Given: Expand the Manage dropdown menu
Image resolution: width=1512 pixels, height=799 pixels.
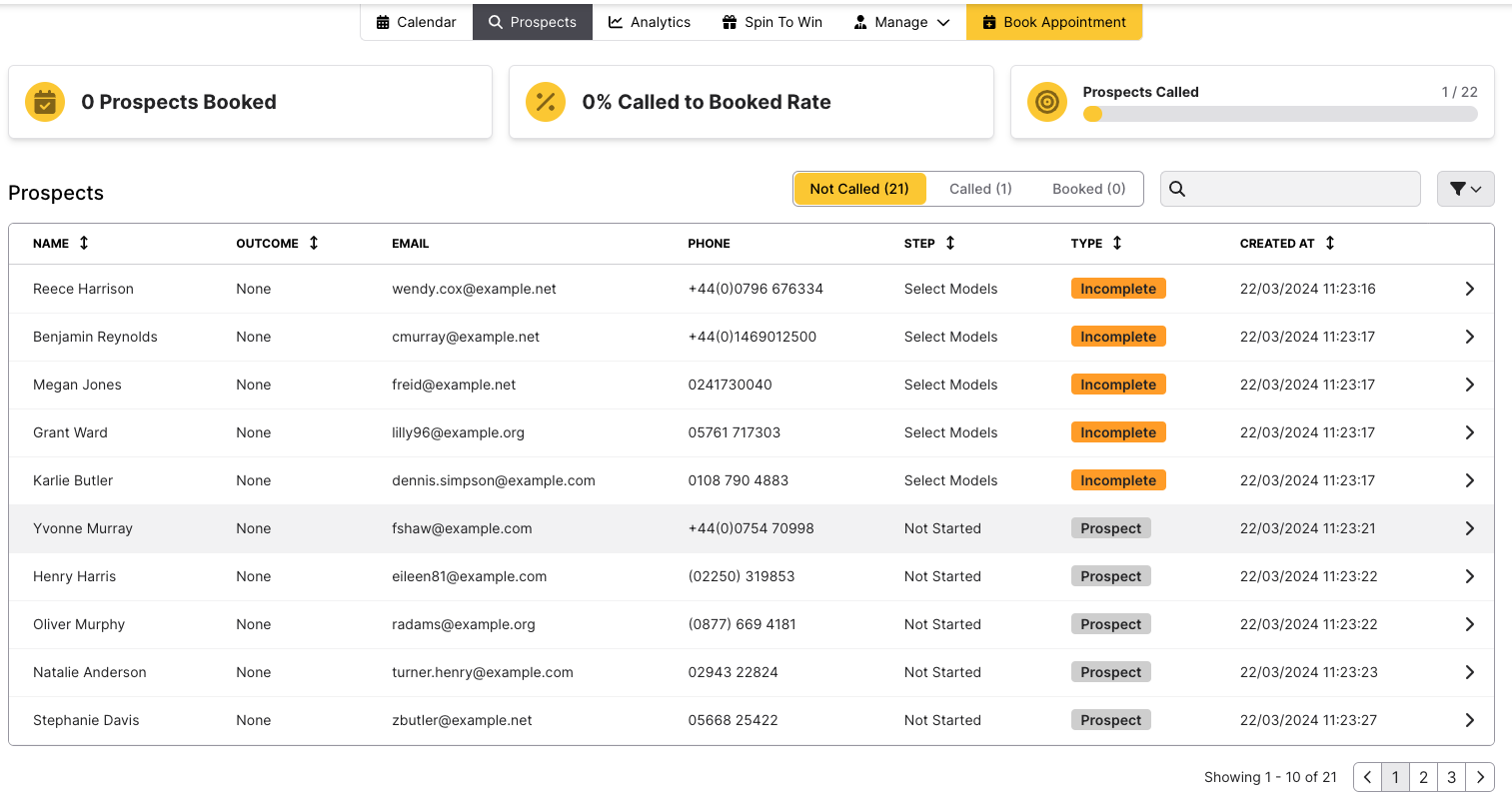Looking at the screenshot, I should pyautogui.click(x=901, y=22).
